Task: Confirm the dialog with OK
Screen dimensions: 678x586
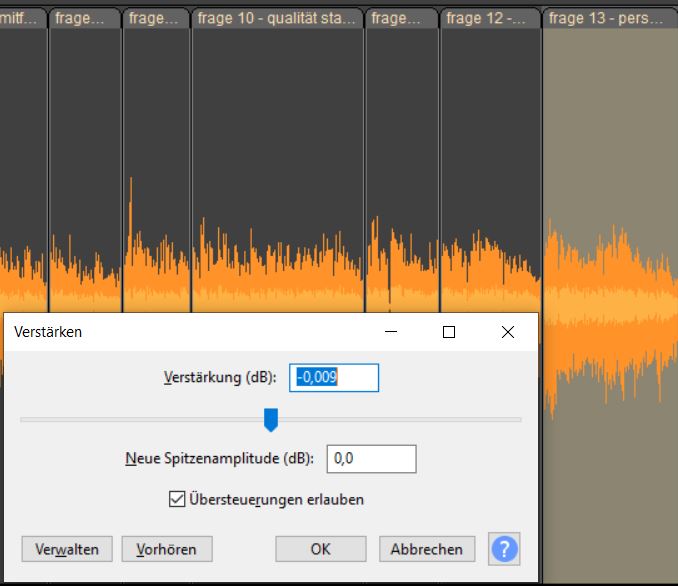Action: (x=321, y=549)
